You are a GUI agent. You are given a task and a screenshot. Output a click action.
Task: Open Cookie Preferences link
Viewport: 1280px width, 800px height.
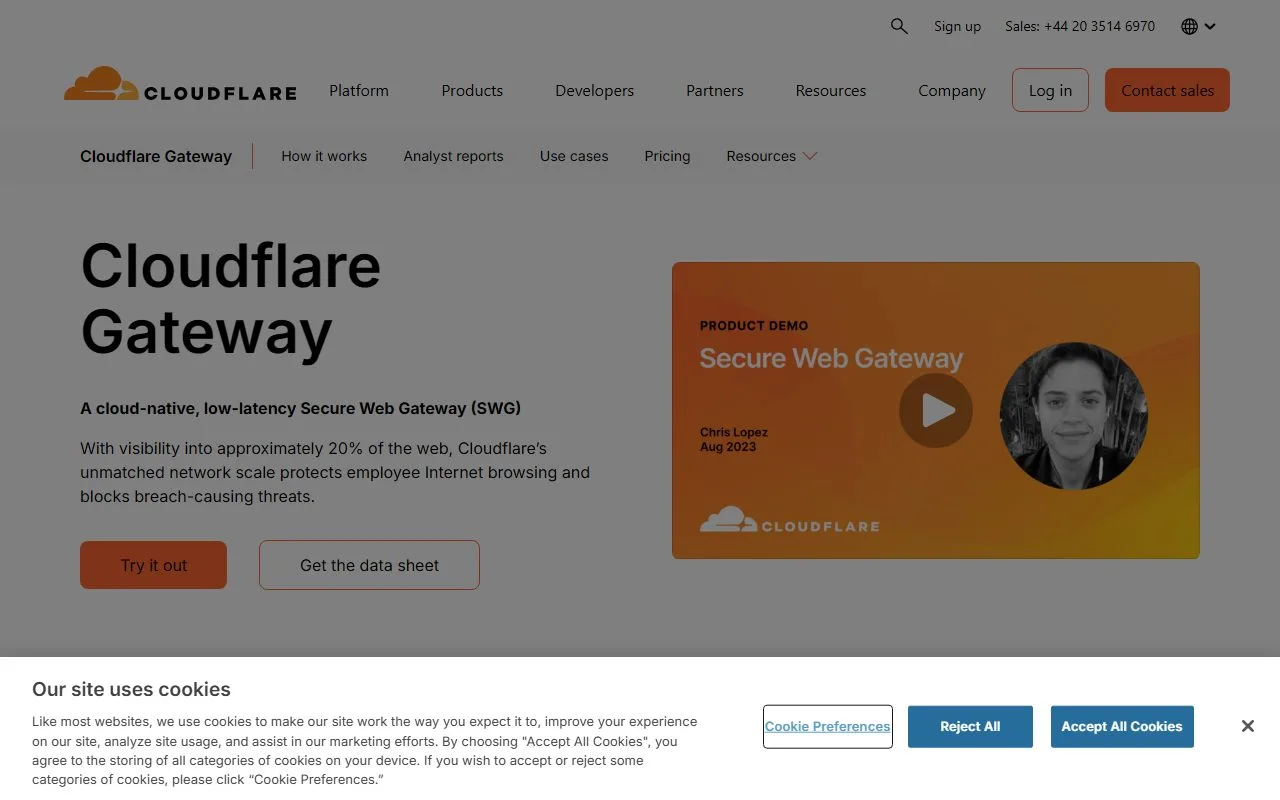[x=827, y=726]
